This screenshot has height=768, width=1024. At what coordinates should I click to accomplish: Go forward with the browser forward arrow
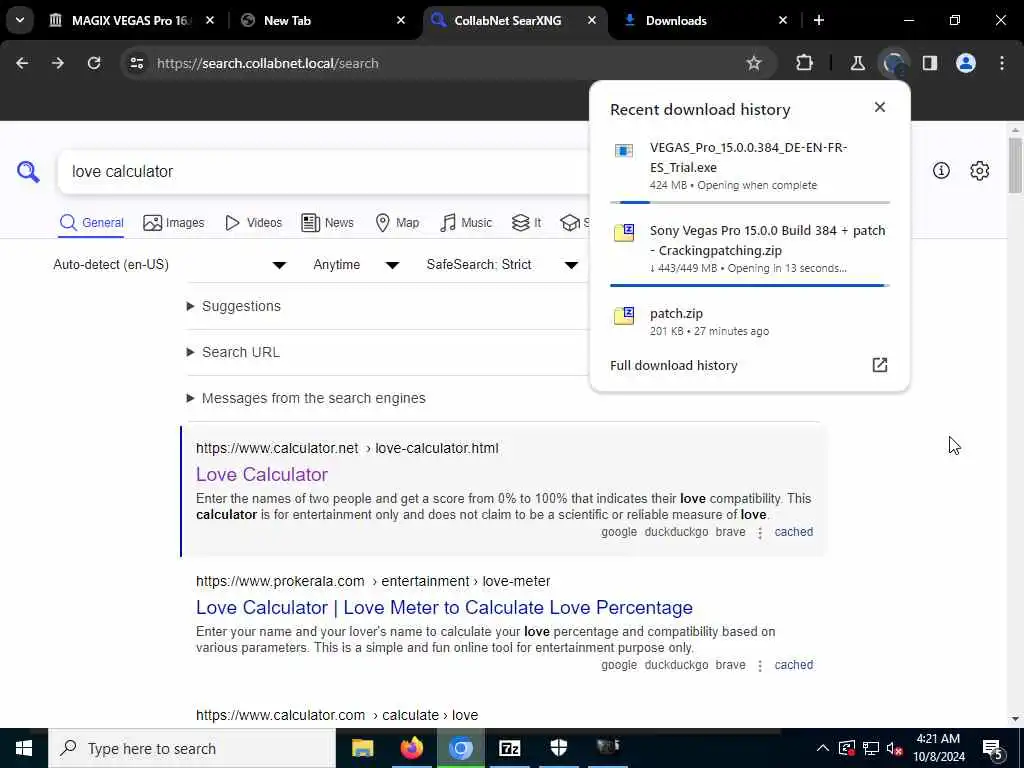pyautogui.click(x=57, y=63)
